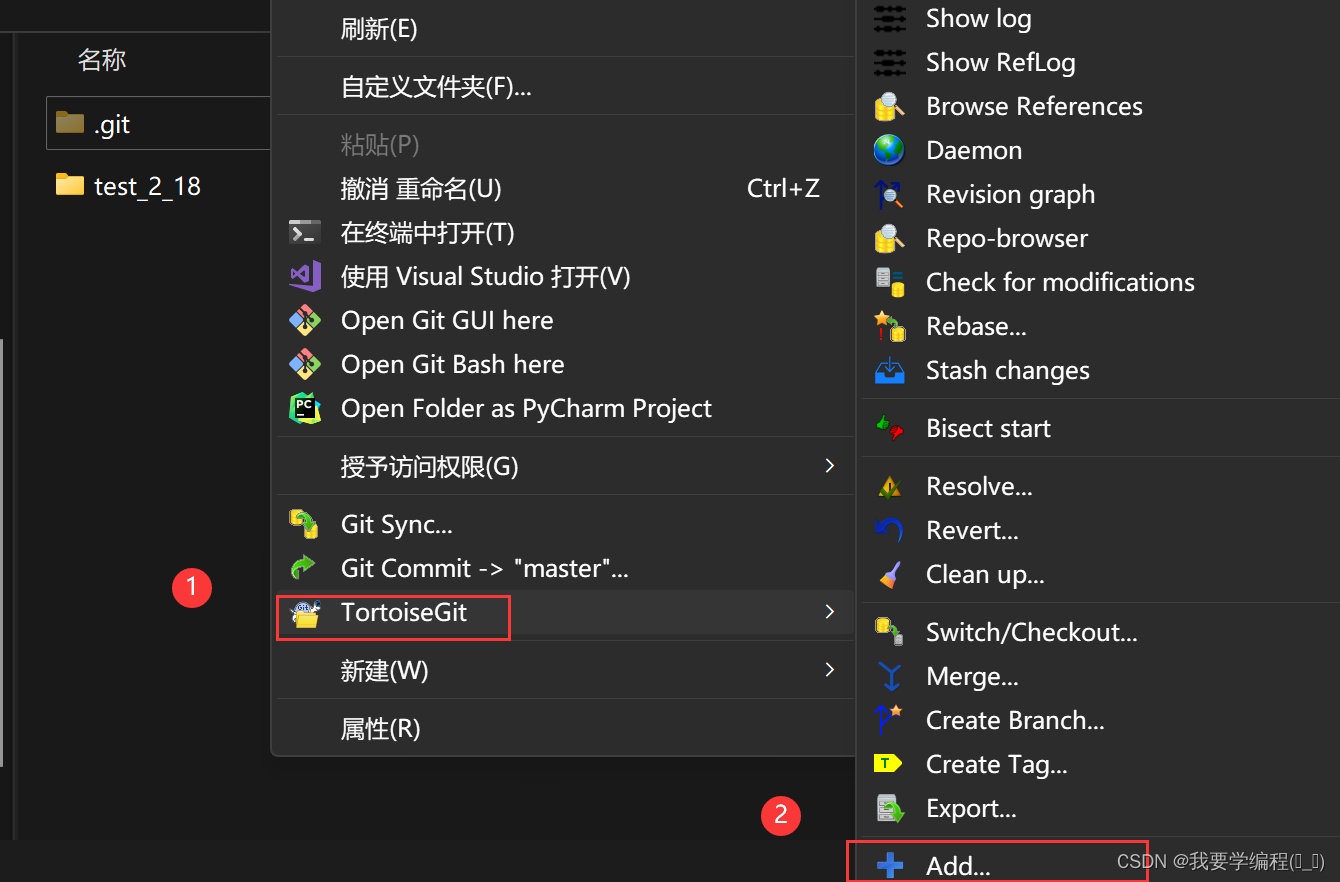The width and height of the screenshot is (1340, 882).
Task: Expand the TortoiseGit submenu arrow
Action: click(829, 612)
